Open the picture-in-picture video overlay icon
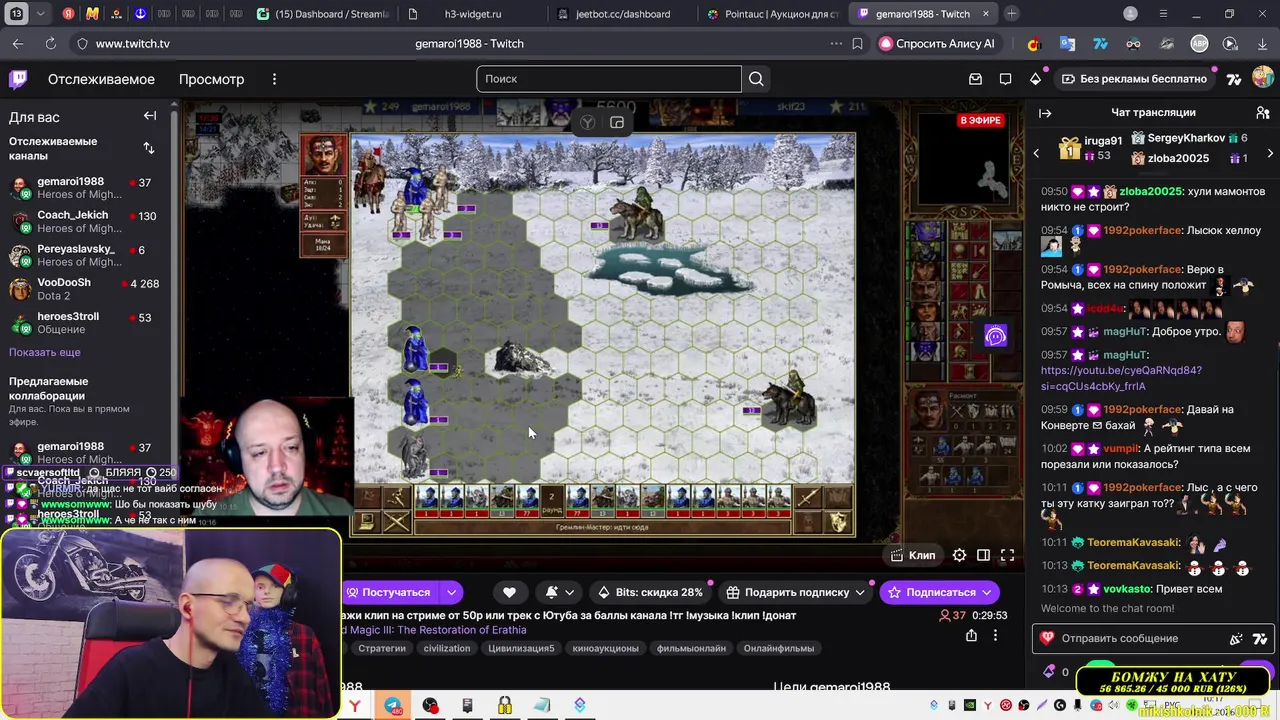1280x720 pixels. coord(617,123)
